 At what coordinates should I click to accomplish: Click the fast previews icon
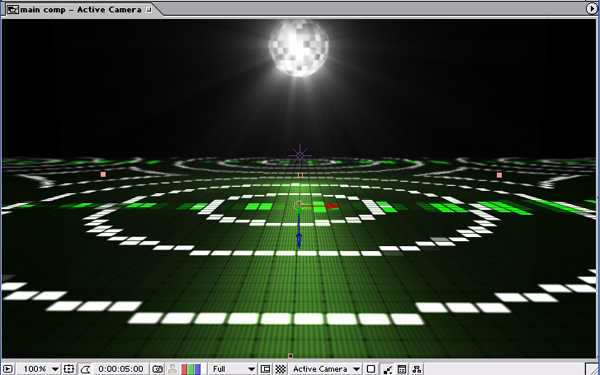(387, 369)
